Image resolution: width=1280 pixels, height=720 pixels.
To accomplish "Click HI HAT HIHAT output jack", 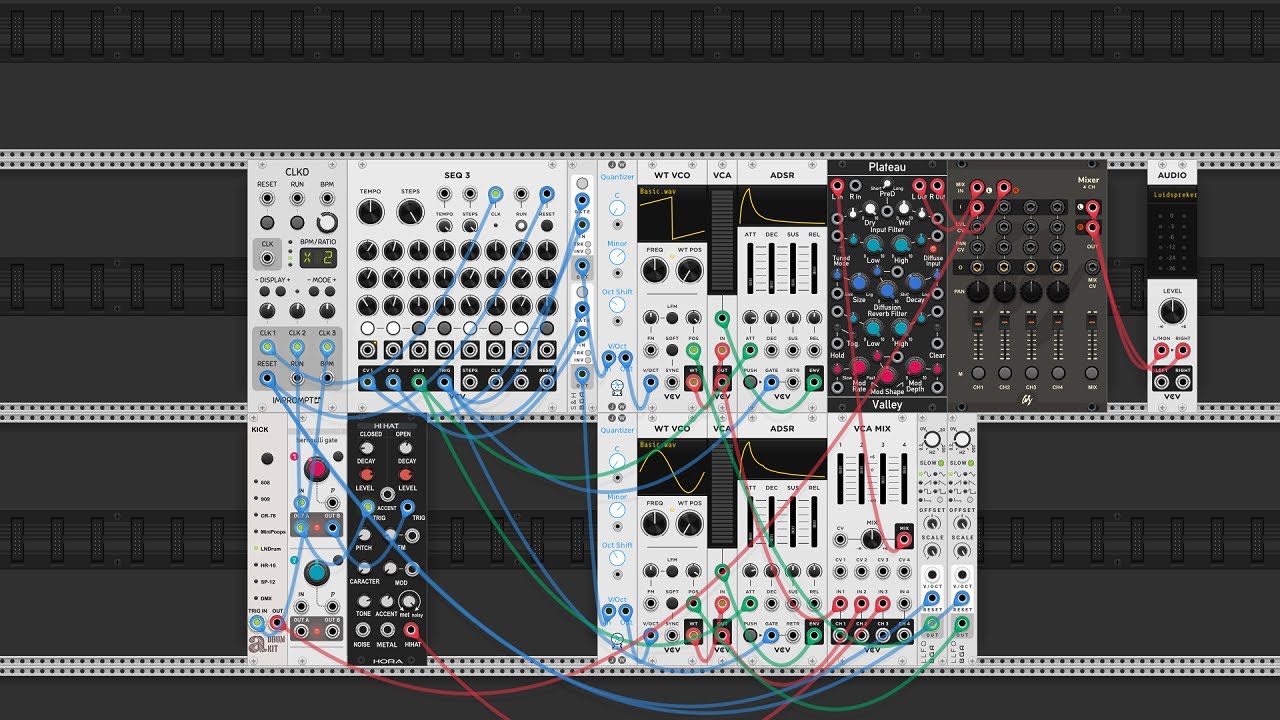I will pyautogui.click(x=411, y=631).
